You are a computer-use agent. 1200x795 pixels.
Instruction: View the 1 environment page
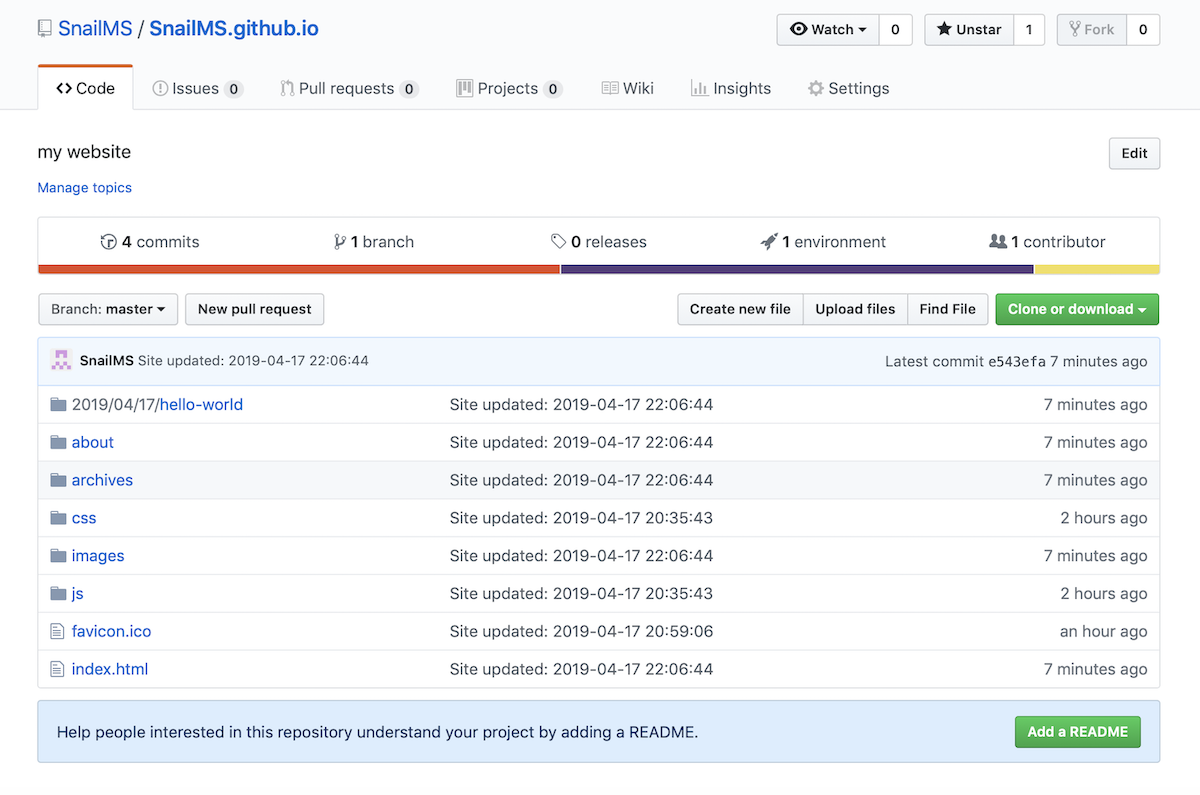[823, 242]
